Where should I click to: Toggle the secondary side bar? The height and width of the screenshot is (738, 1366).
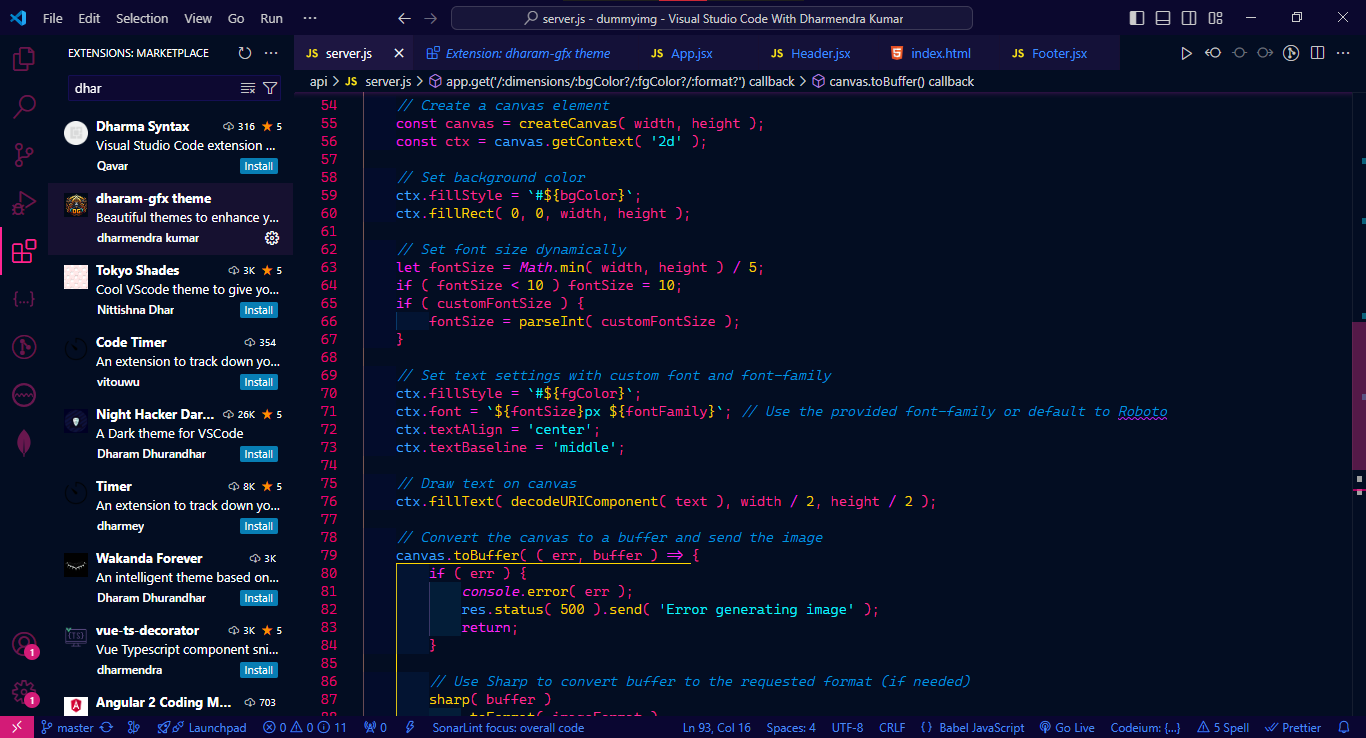click(x=1188, y=18)
